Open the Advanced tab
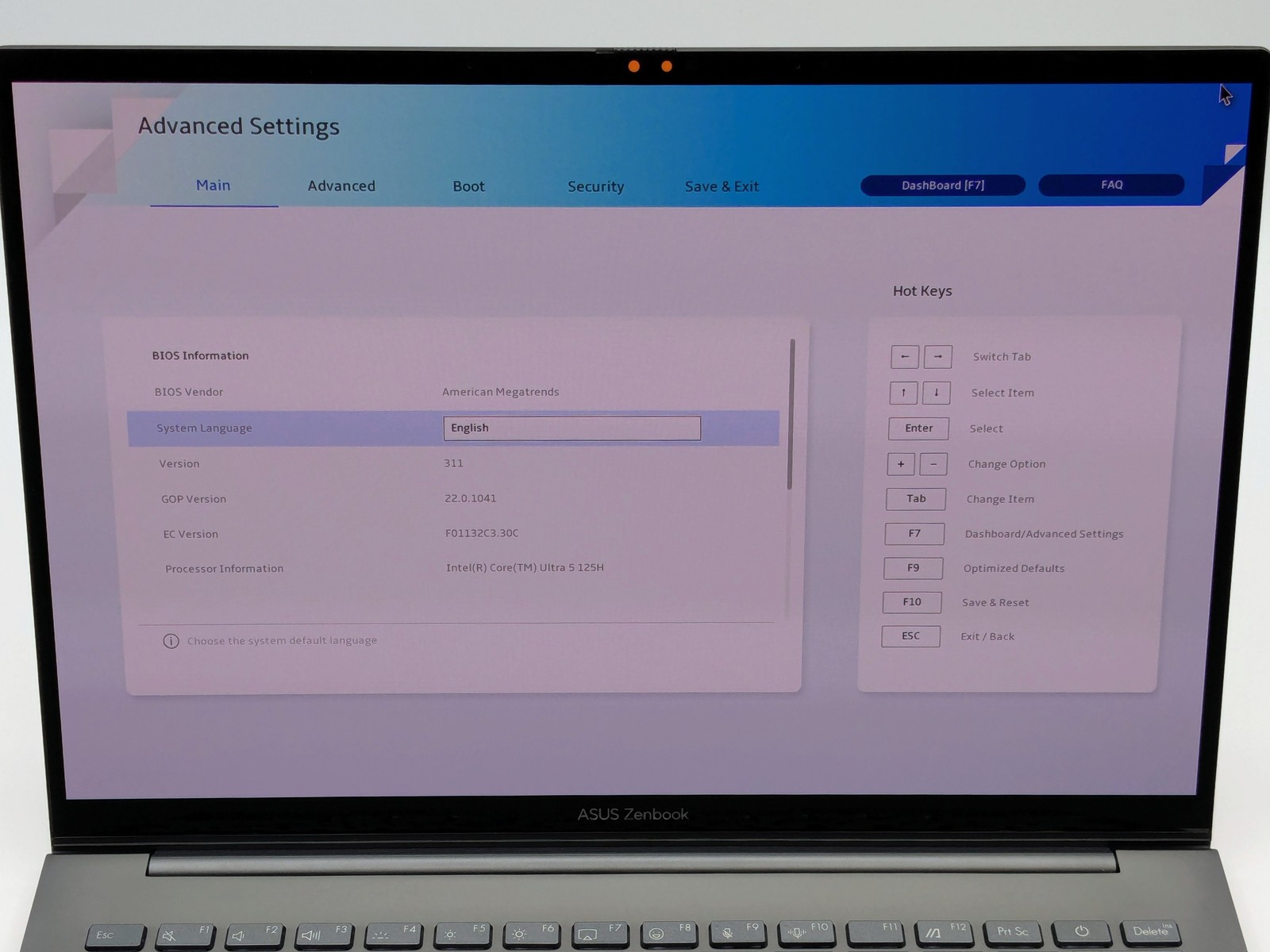Screen dimensions: 1270x952 click(341, 186)
